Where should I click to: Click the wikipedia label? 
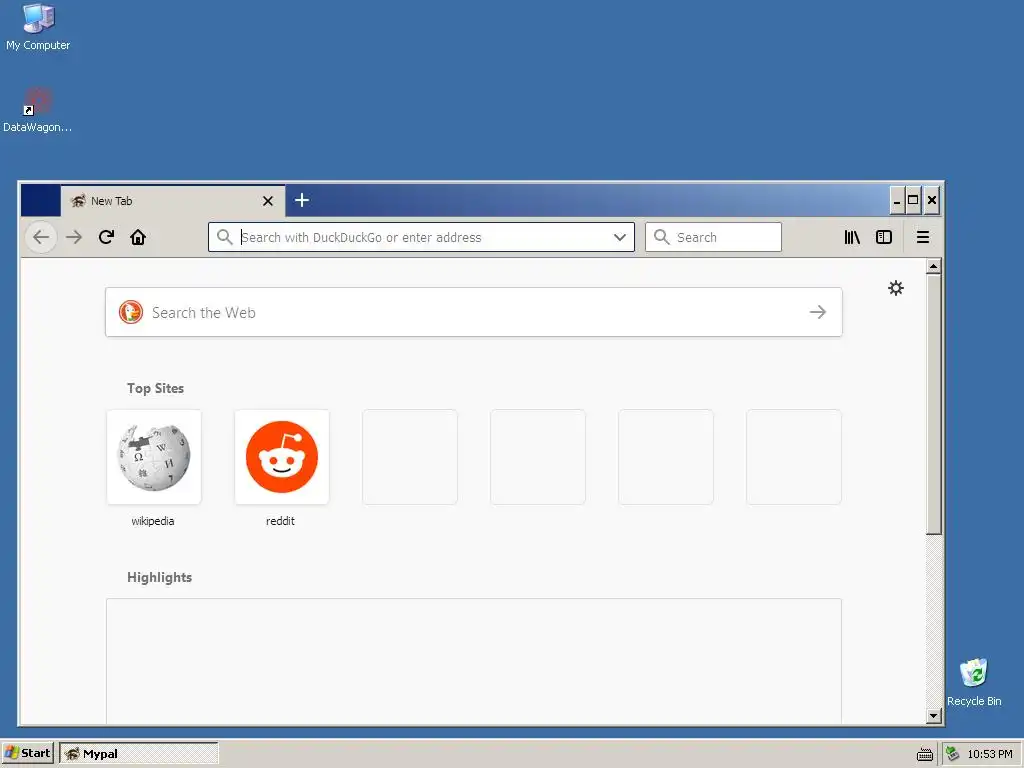point(153,521)
